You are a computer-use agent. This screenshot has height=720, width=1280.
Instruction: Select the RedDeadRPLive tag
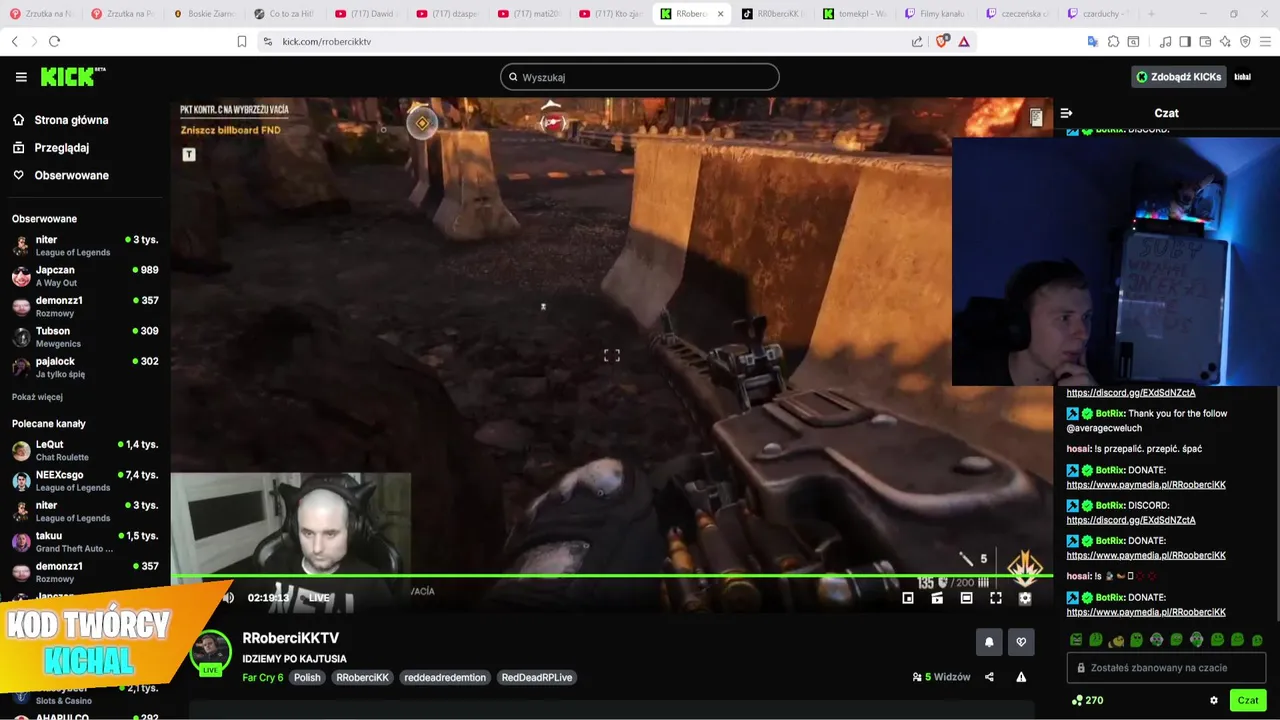coord(537,677)
